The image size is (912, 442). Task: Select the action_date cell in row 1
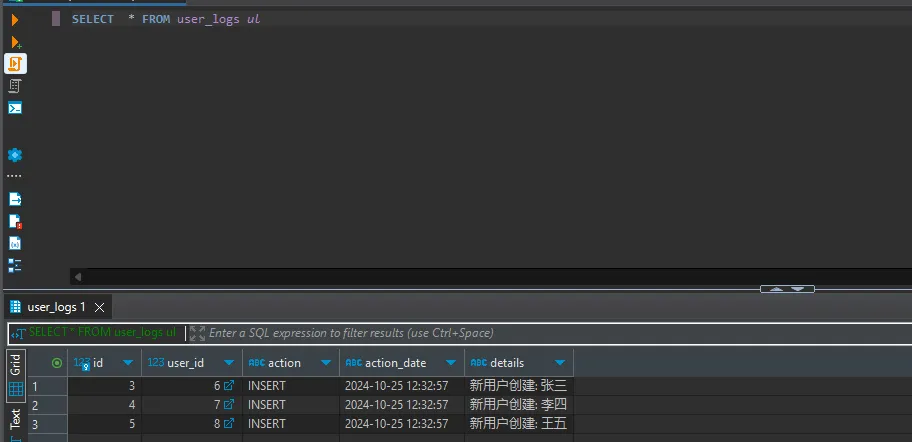402,386
